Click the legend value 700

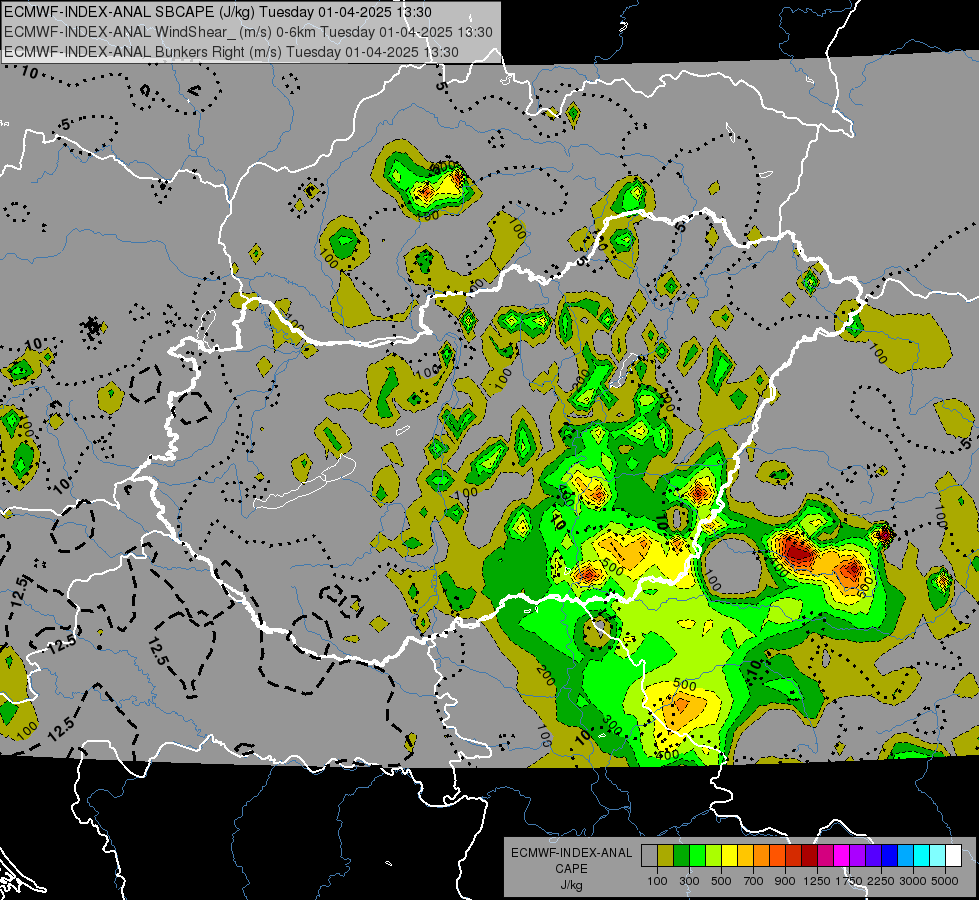click(x=754, y=882)
